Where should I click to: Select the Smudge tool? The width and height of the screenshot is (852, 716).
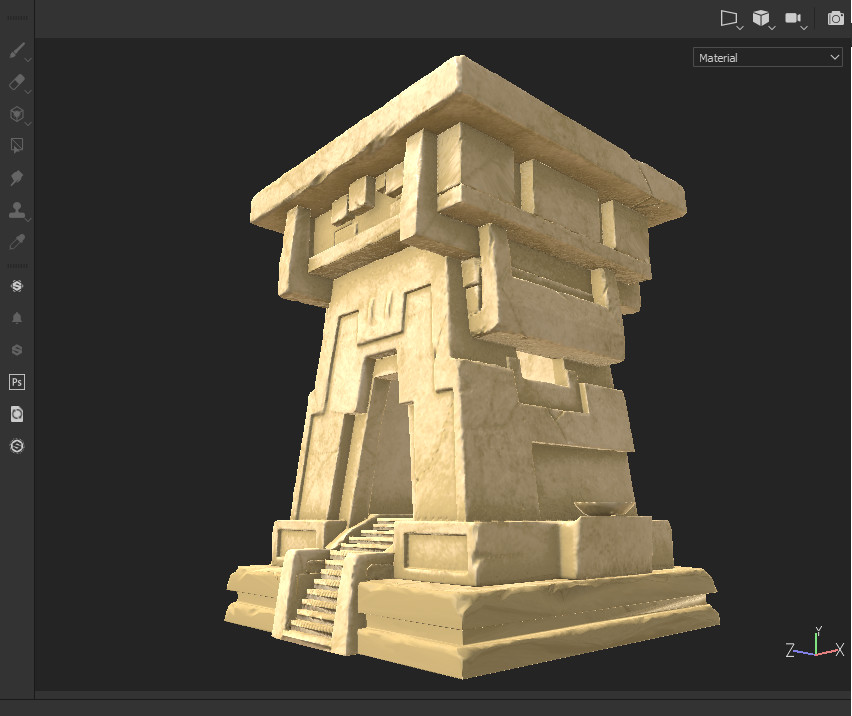(x=14, y=178)
